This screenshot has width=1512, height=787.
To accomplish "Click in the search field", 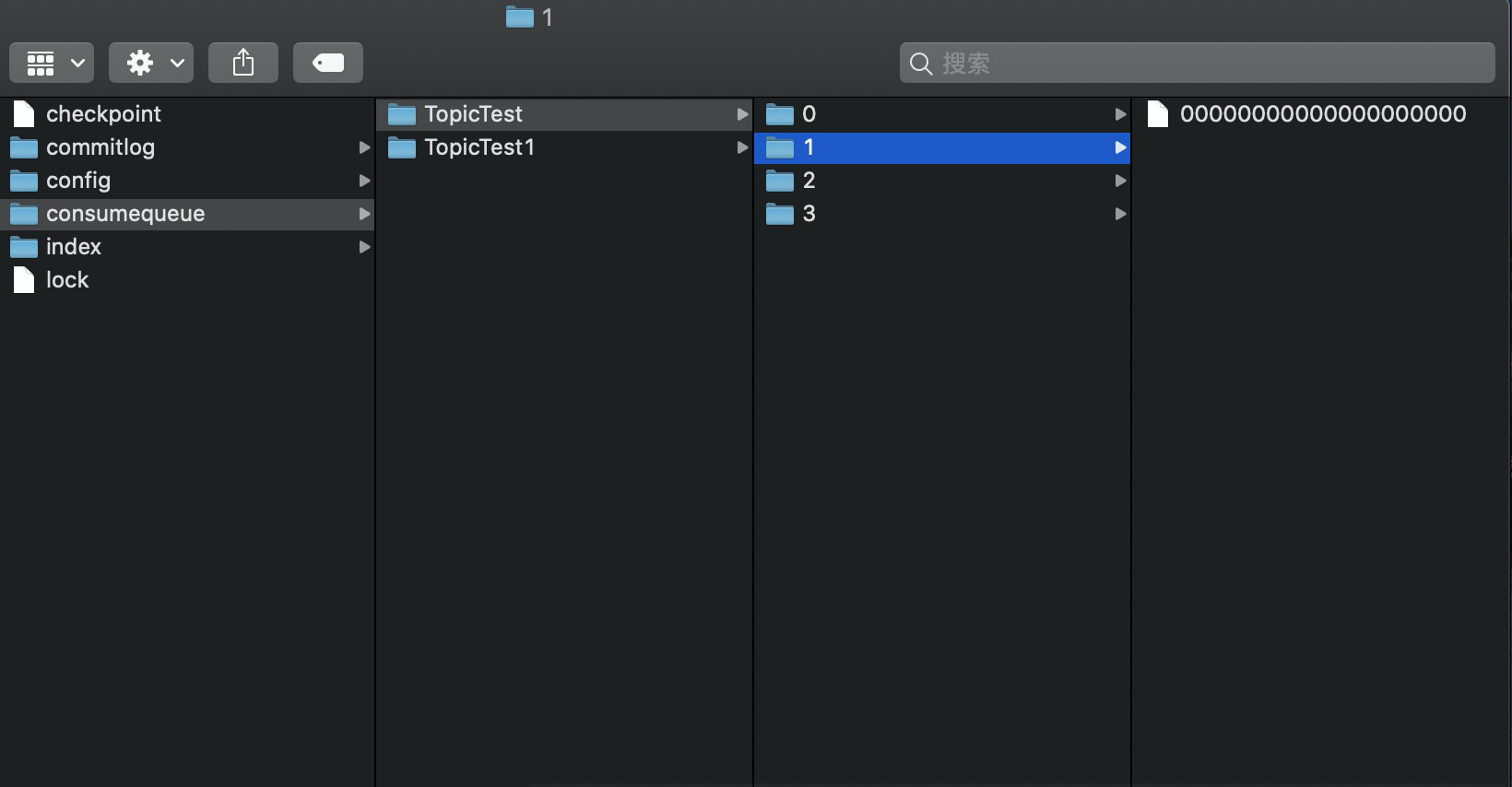I will click(1199, 63).
